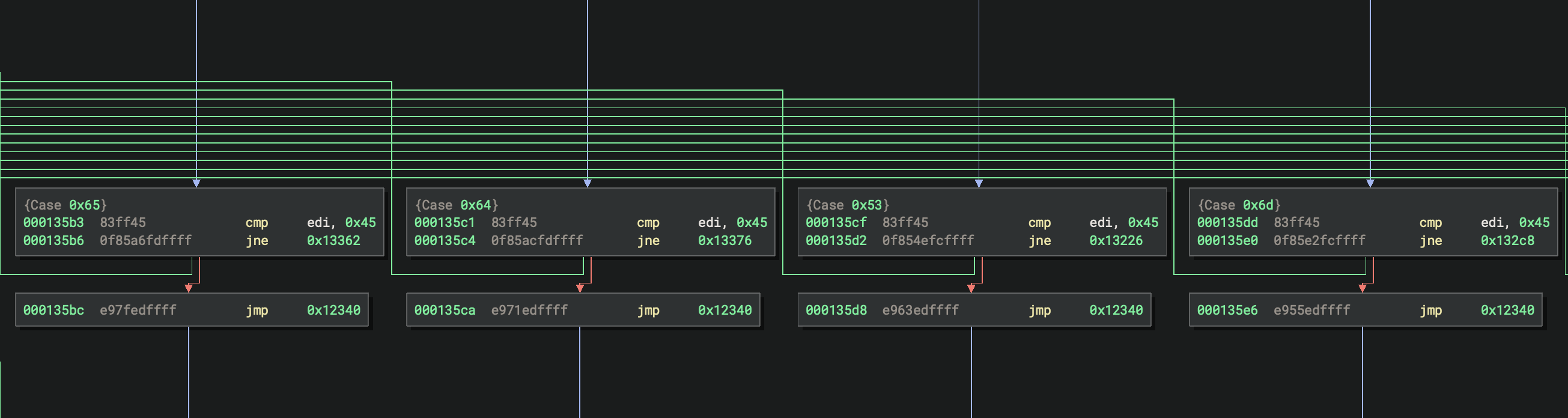The width and height of the screenshot is (1568, 418).
Task: Click operand edi, 0x45 at 000135b3
Action: point(341,223)
